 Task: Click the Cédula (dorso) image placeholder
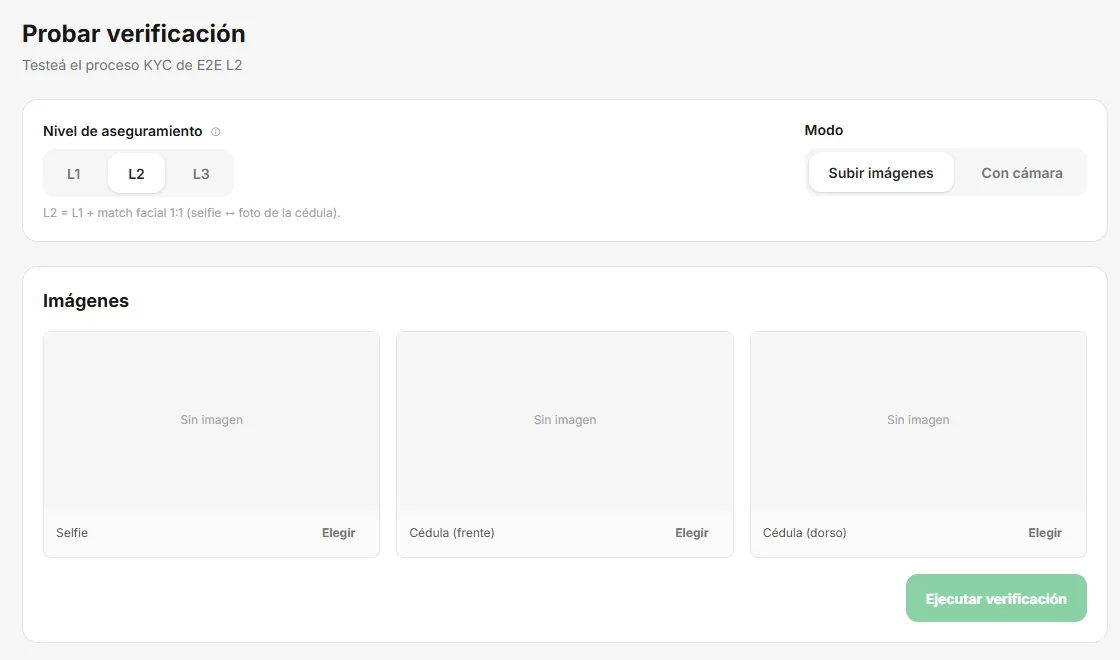(x=919, y=420)
